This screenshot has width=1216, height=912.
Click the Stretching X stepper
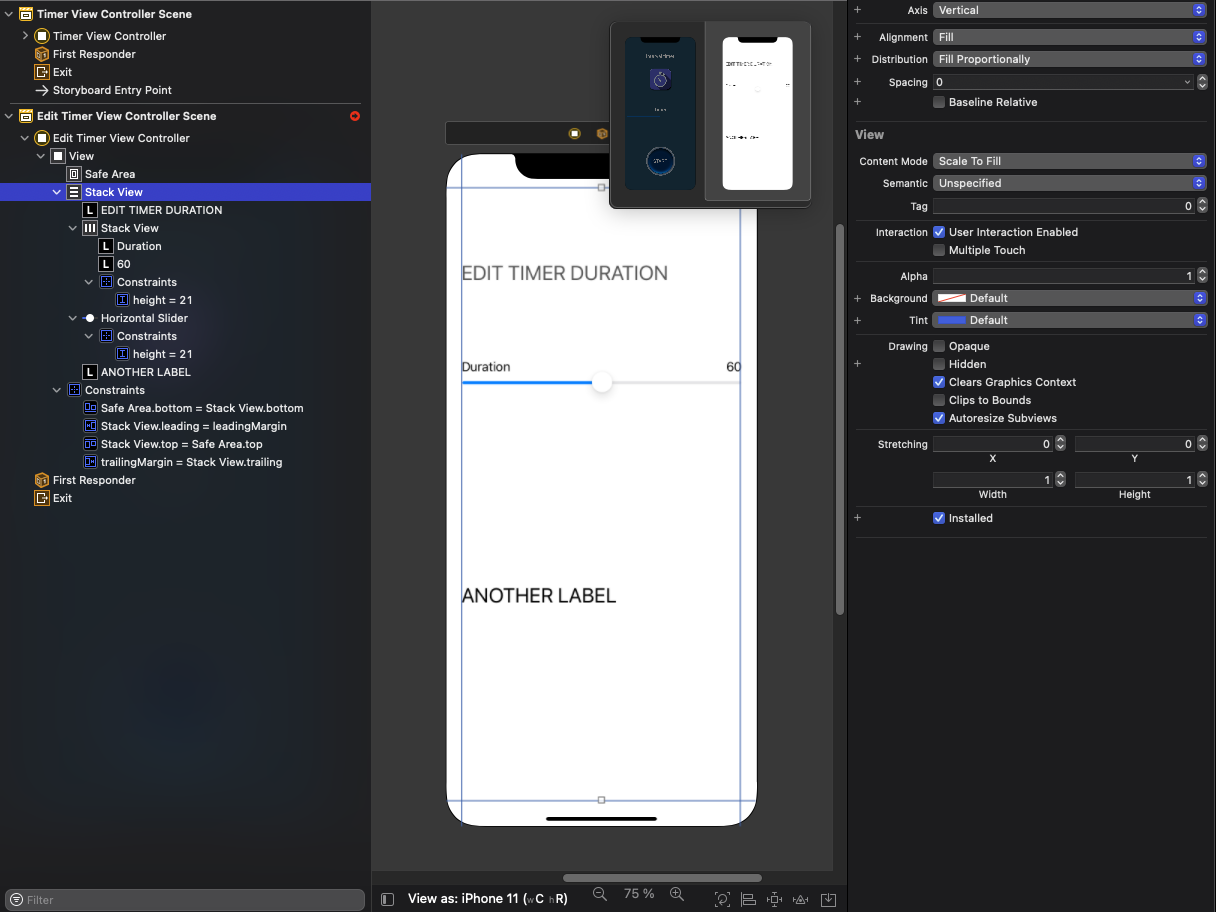(x=1060, y=444)
